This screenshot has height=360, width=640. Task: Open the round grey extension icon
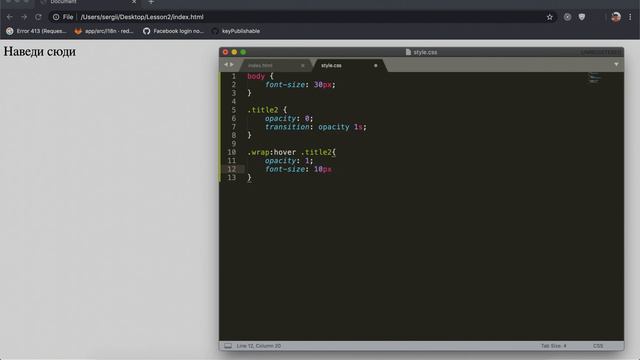point(567,17)
